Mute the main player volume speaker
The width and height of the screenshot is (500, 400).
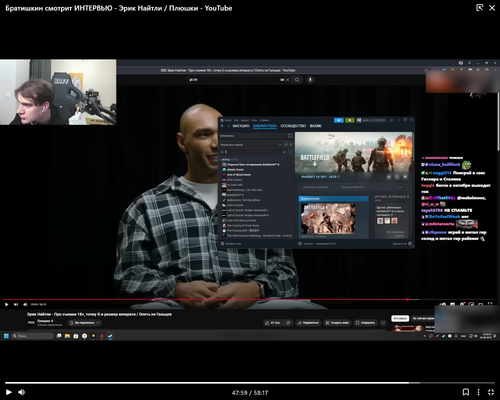click(22, 392)
